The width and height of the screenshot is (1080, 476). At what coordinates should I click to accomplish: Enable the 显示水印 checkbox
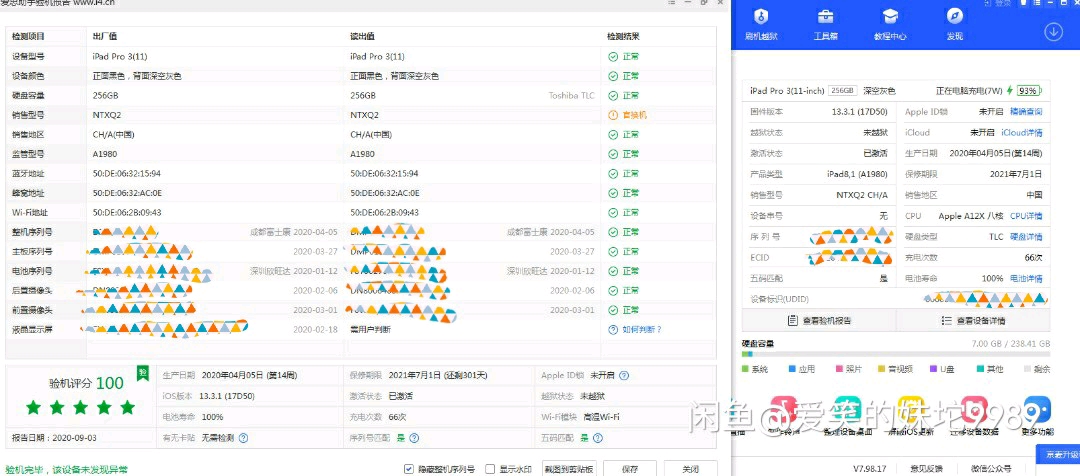pos(490,469)
